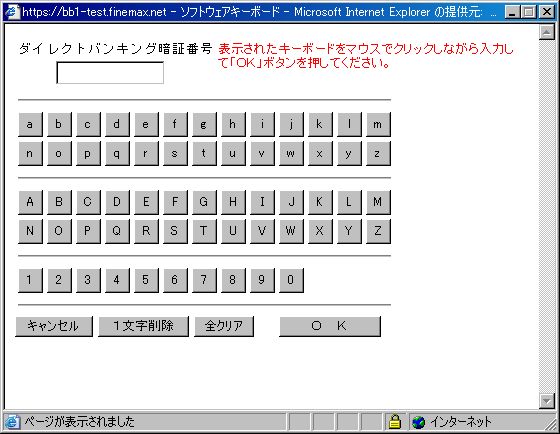Viewport: 560px width, 434px height.
Task: Click the uppercase 'R' key
Action: point(146,231)
